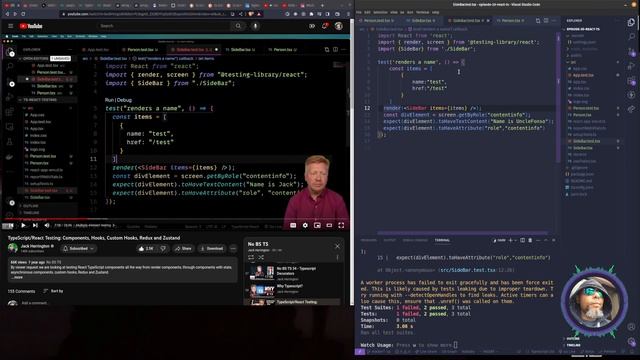Screen dimensions: 640x360
Task: Split the VS Code editor
Action: click(x=546, y=20)
